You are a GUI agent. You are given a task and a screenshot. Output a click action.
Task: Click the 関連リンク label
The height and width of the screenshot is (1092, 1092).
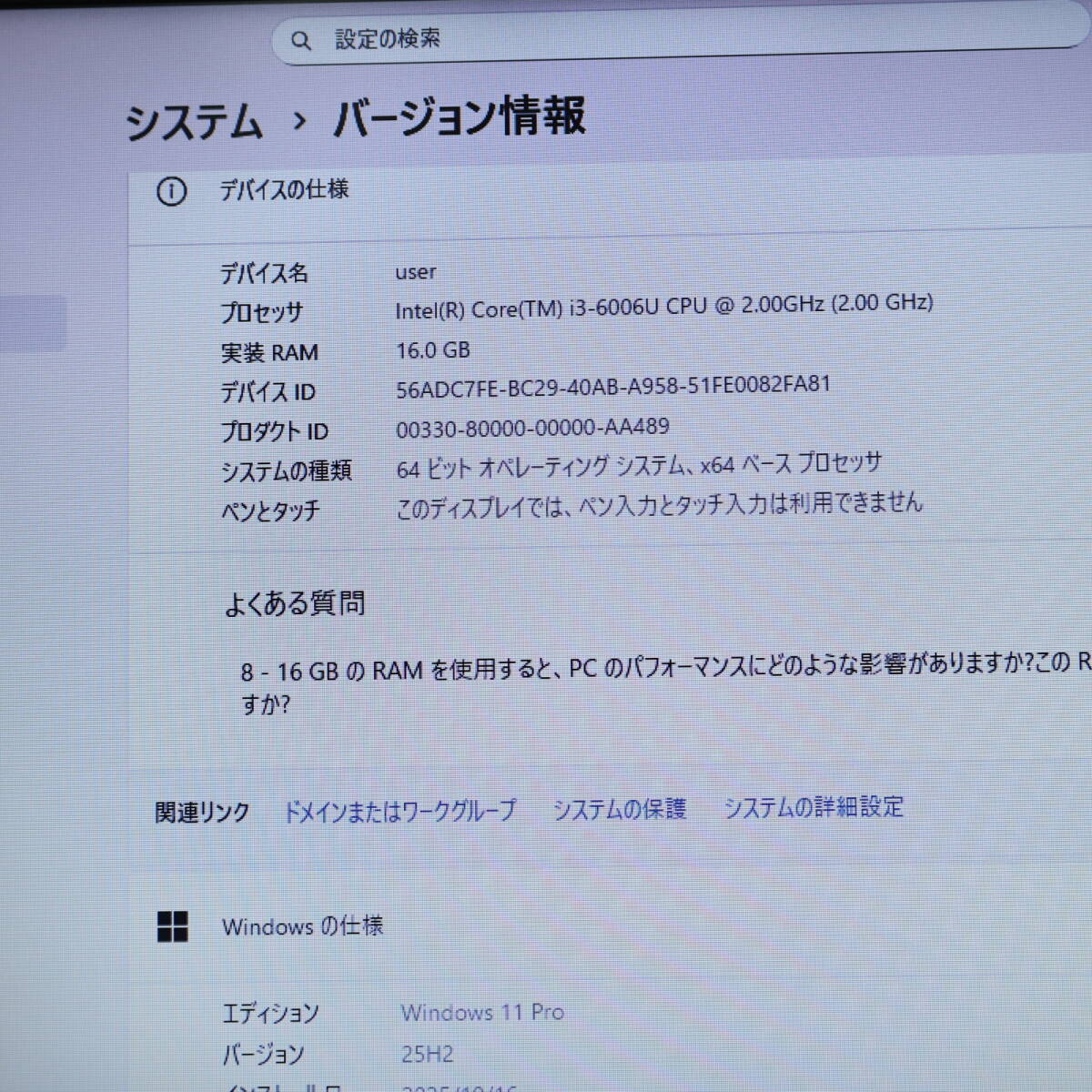pos(202,813)
